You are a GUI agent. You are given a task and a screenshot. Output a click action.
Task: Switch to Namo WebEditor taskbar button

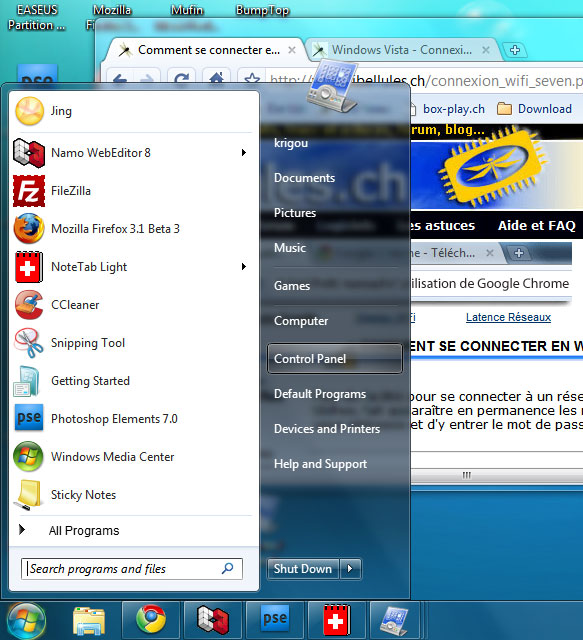213,621
